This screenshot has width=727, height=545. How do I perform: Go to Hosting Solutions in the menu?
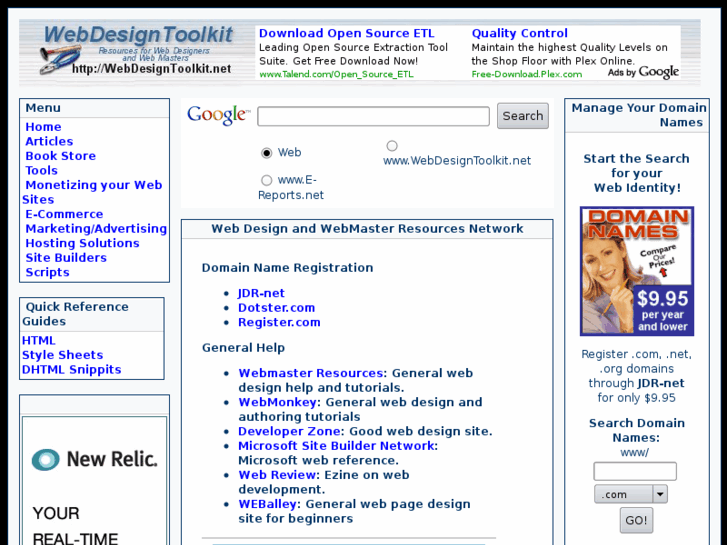click(82, 243)
